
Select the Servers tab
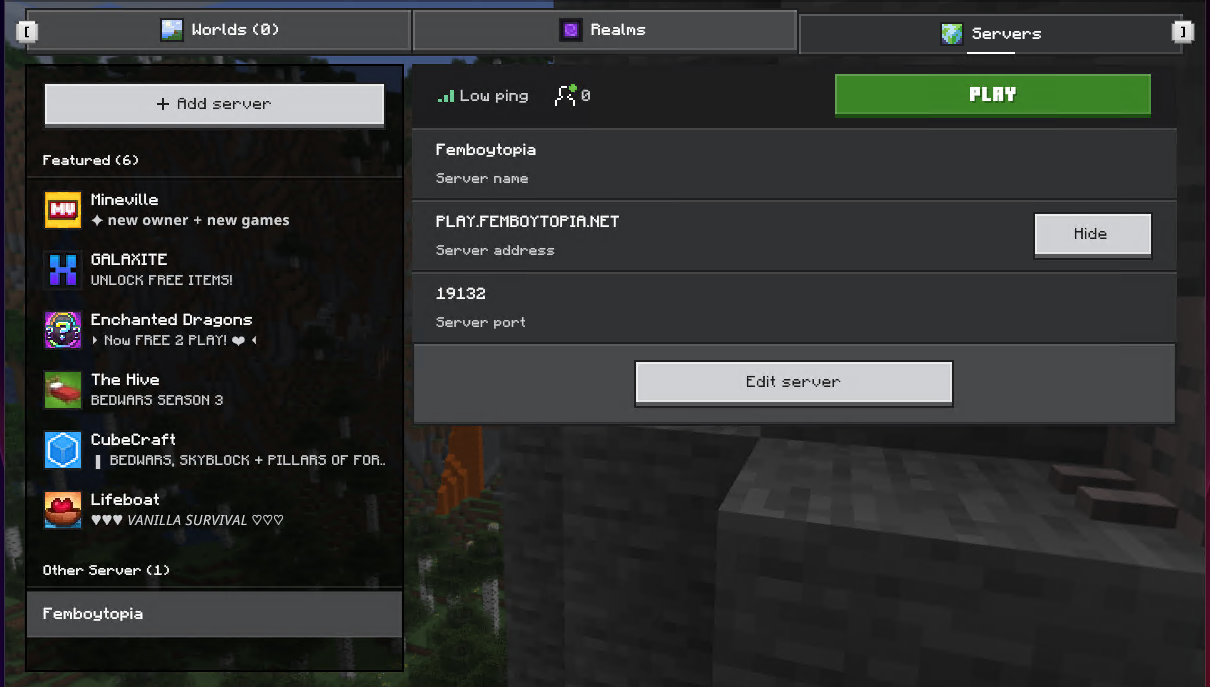990,34
